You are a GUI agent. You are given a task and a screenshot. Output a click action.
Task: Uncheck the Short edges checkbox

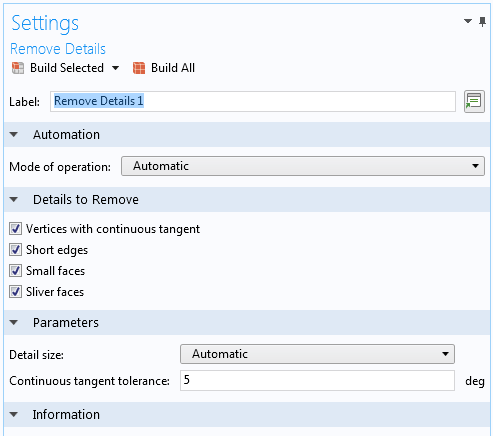coord(15,250)
